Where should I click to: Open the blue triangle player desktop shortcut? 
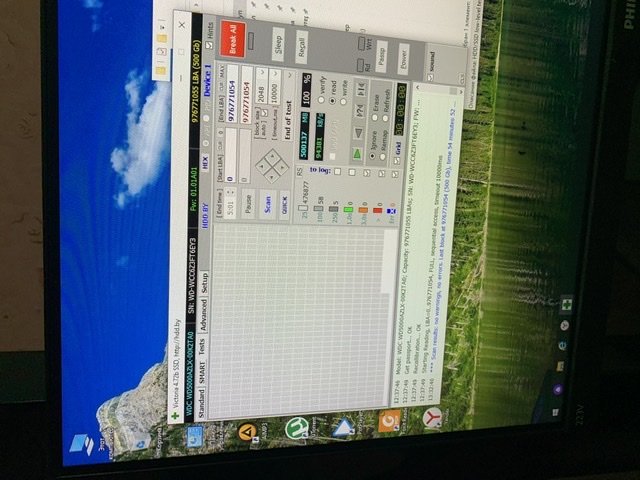pyautogui.click(x=343, y=427)
